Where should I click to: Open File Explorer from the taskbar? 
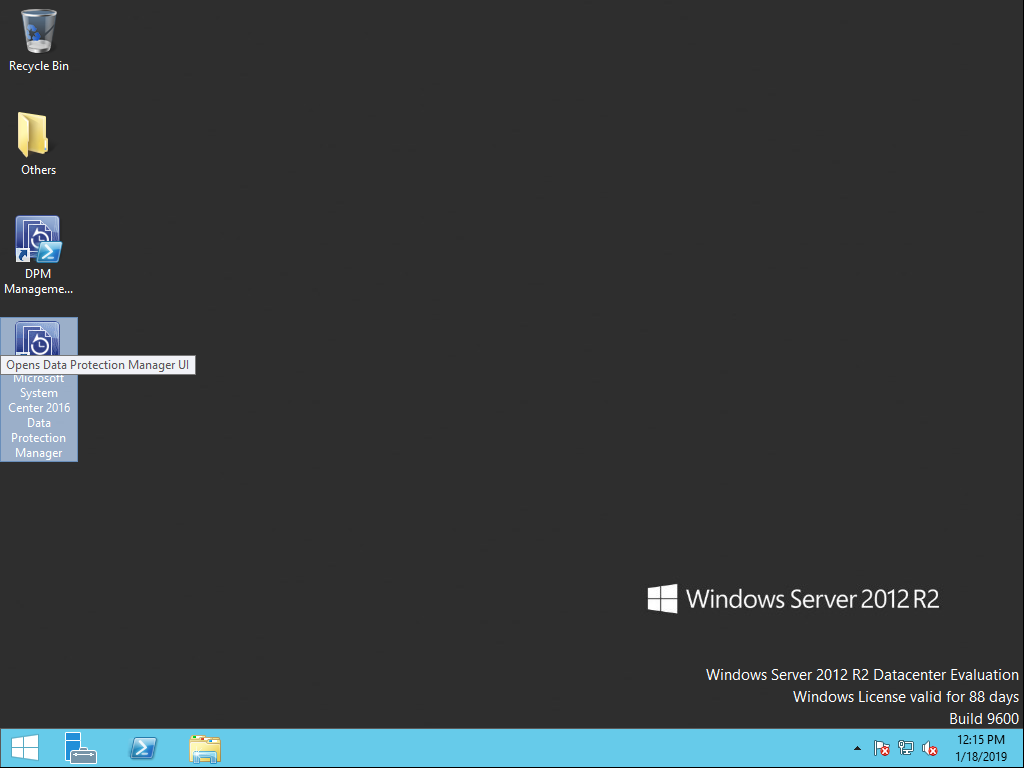click(204, 747)
